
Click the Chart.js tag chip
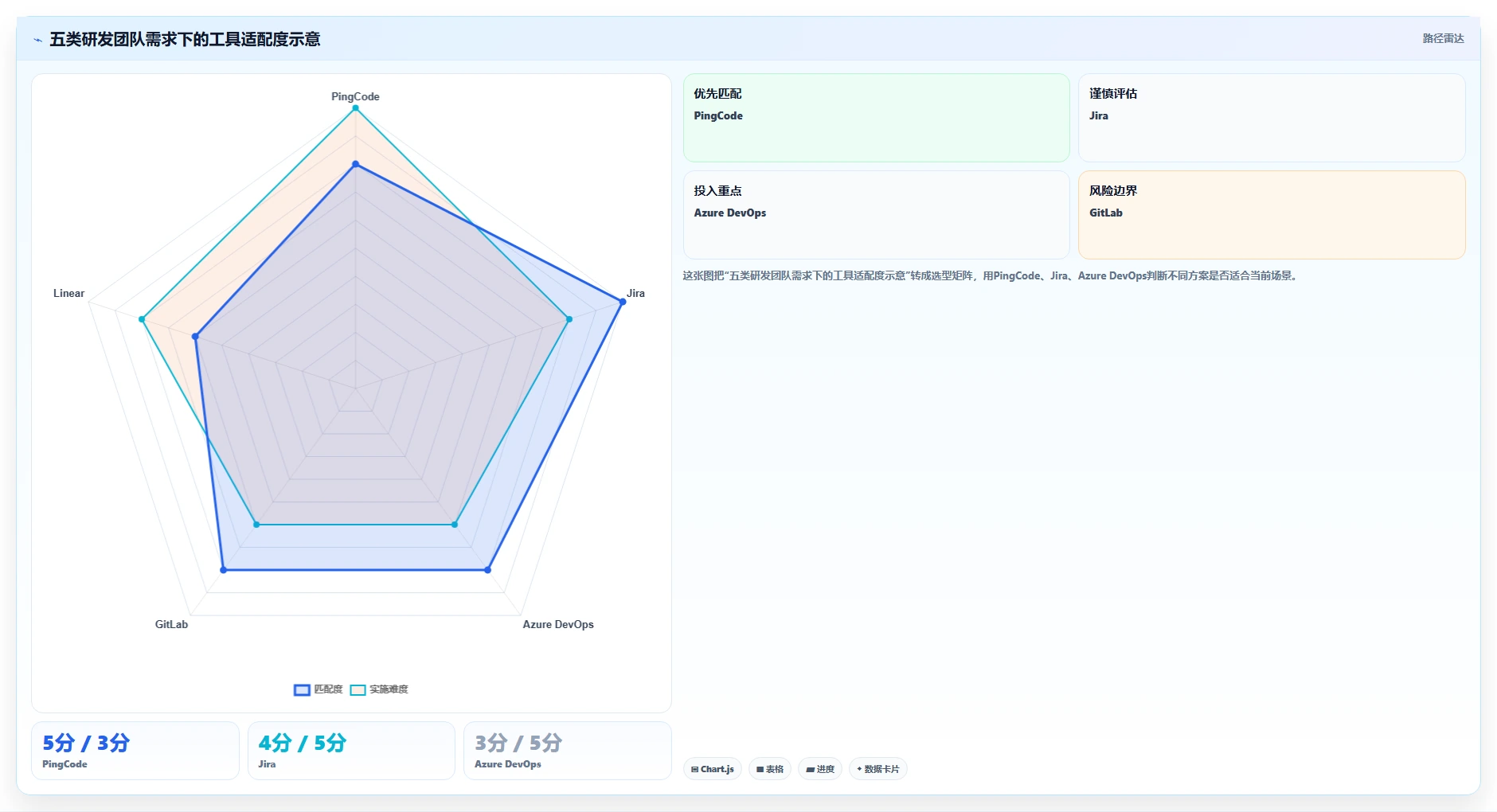713,769
